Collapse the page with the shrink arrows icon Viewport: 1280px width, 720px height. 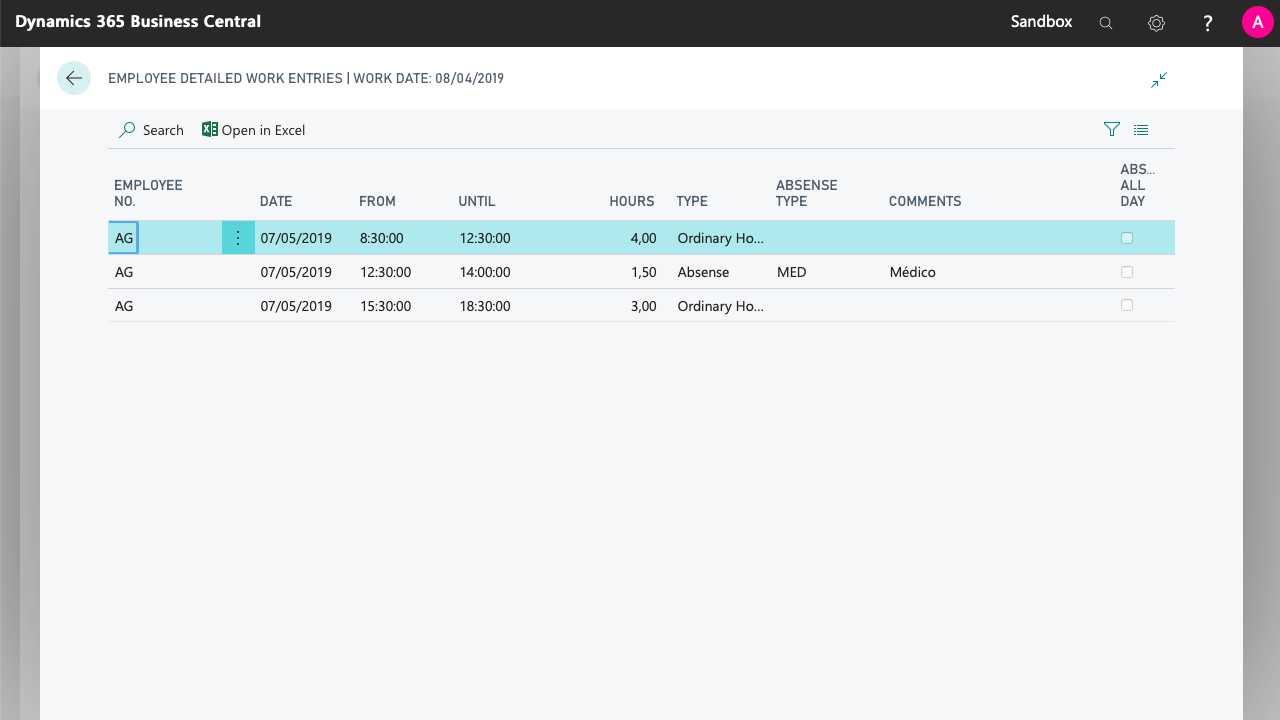1159,80
